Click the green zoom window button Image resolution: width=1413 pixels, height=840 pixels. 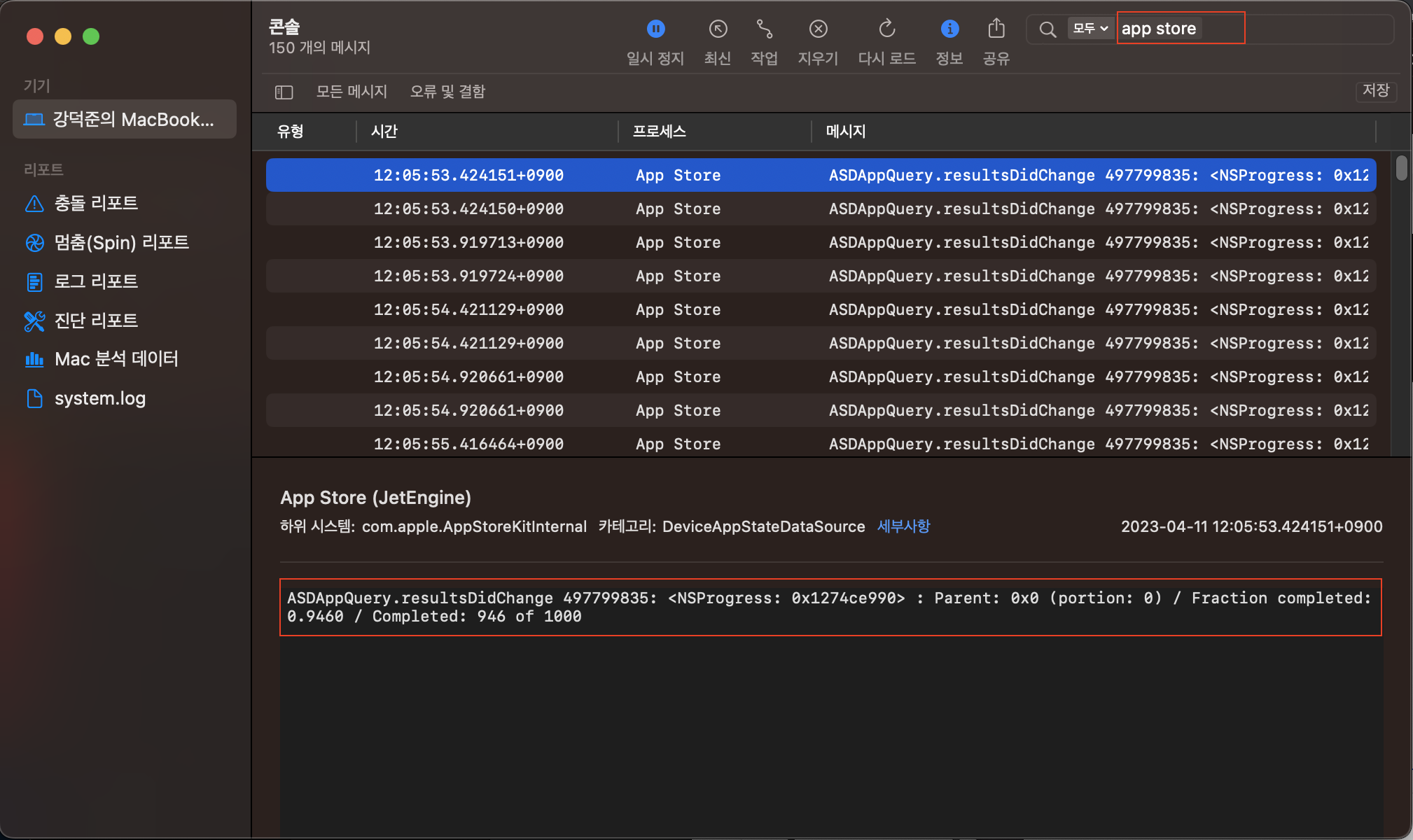click(x=91, y=36)
